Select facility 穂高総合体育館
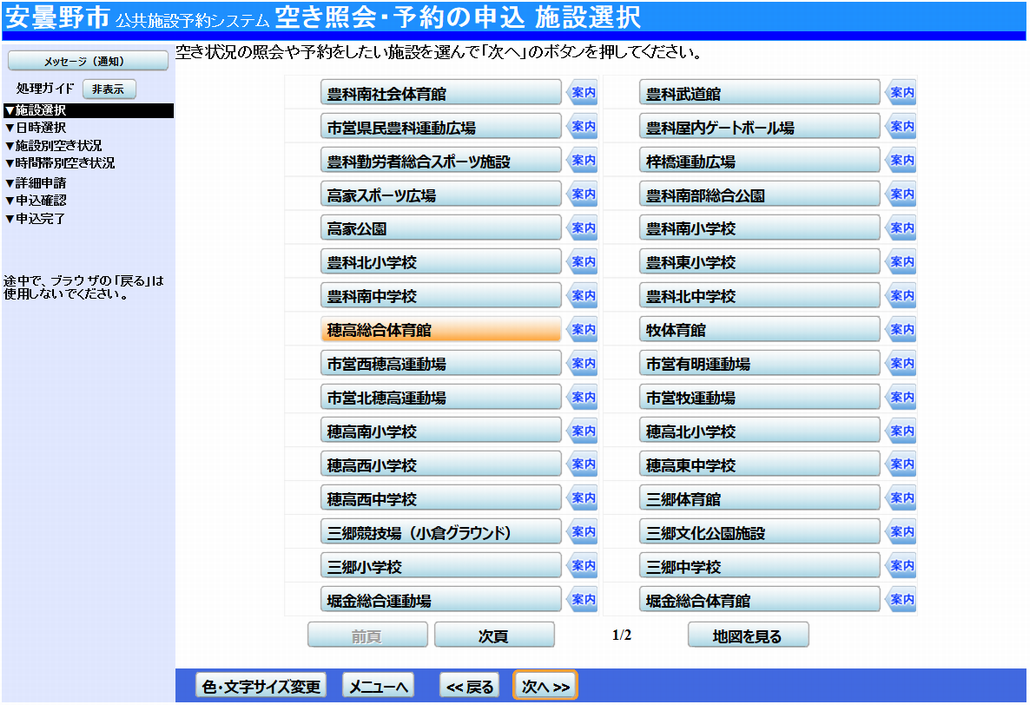Image resolution: width=1030 pixels, height=705 pixels. 441,330
